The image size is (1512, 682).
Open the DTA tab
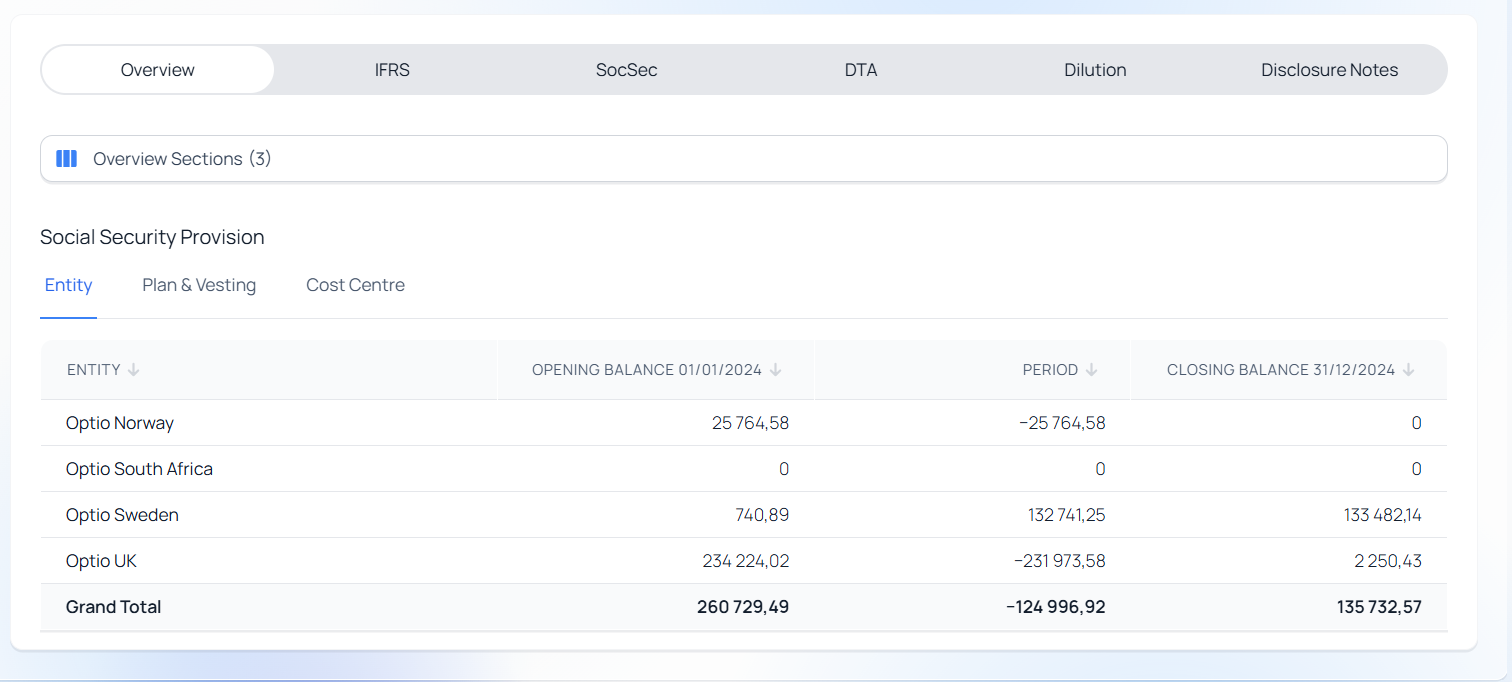pyautogui.click(x=861, y=70)
